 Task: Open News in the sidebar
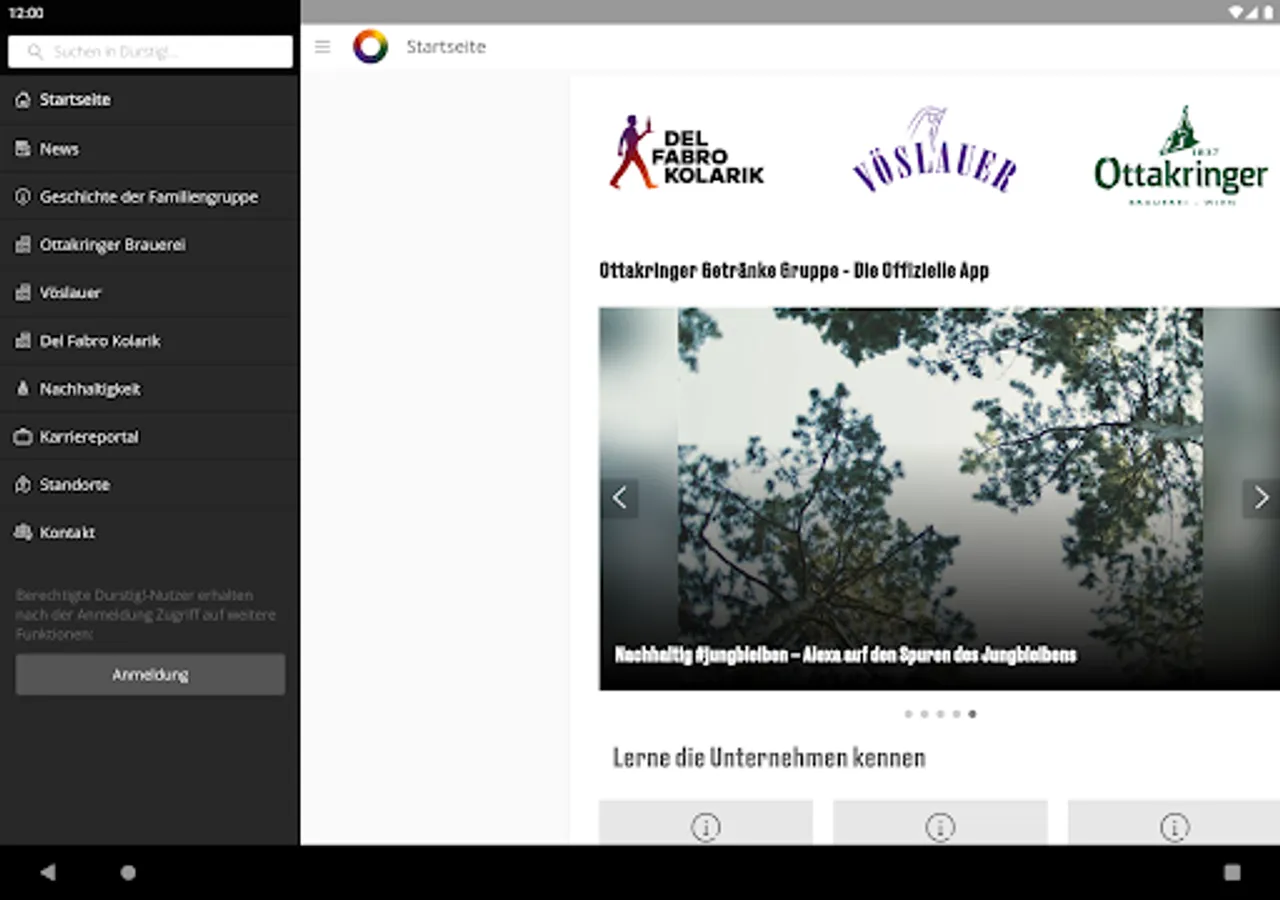150,148
